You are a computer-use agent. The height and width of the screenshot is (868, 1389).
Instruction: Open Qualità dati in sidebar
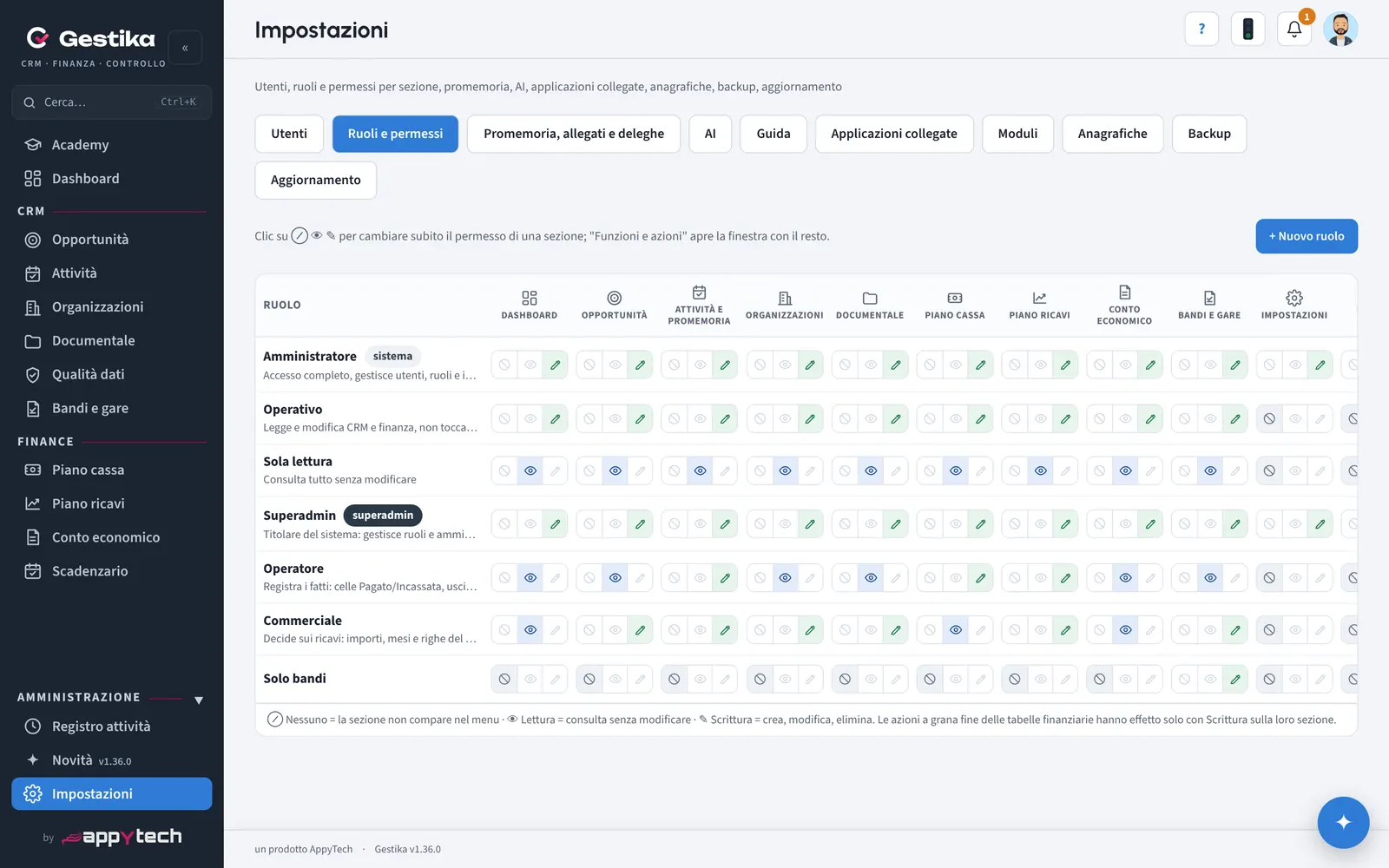pyautogui.click(x=112, y=374)
